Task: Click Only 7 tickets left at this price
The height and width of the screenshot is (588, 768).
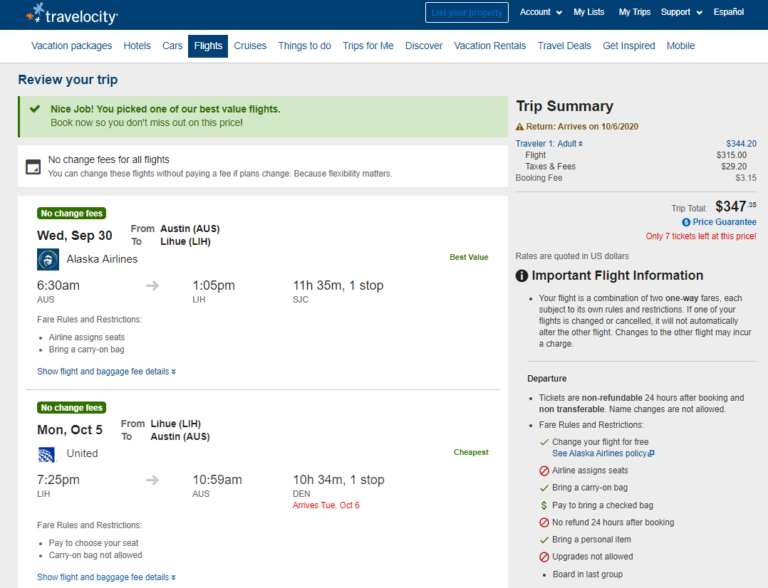Action: pos(701,236)
